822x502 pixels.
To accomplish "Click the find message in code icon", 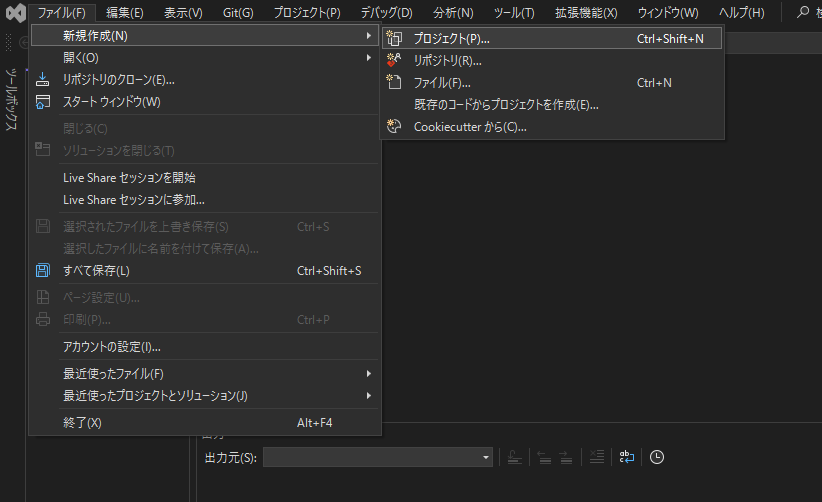I will tap(514, 457).
